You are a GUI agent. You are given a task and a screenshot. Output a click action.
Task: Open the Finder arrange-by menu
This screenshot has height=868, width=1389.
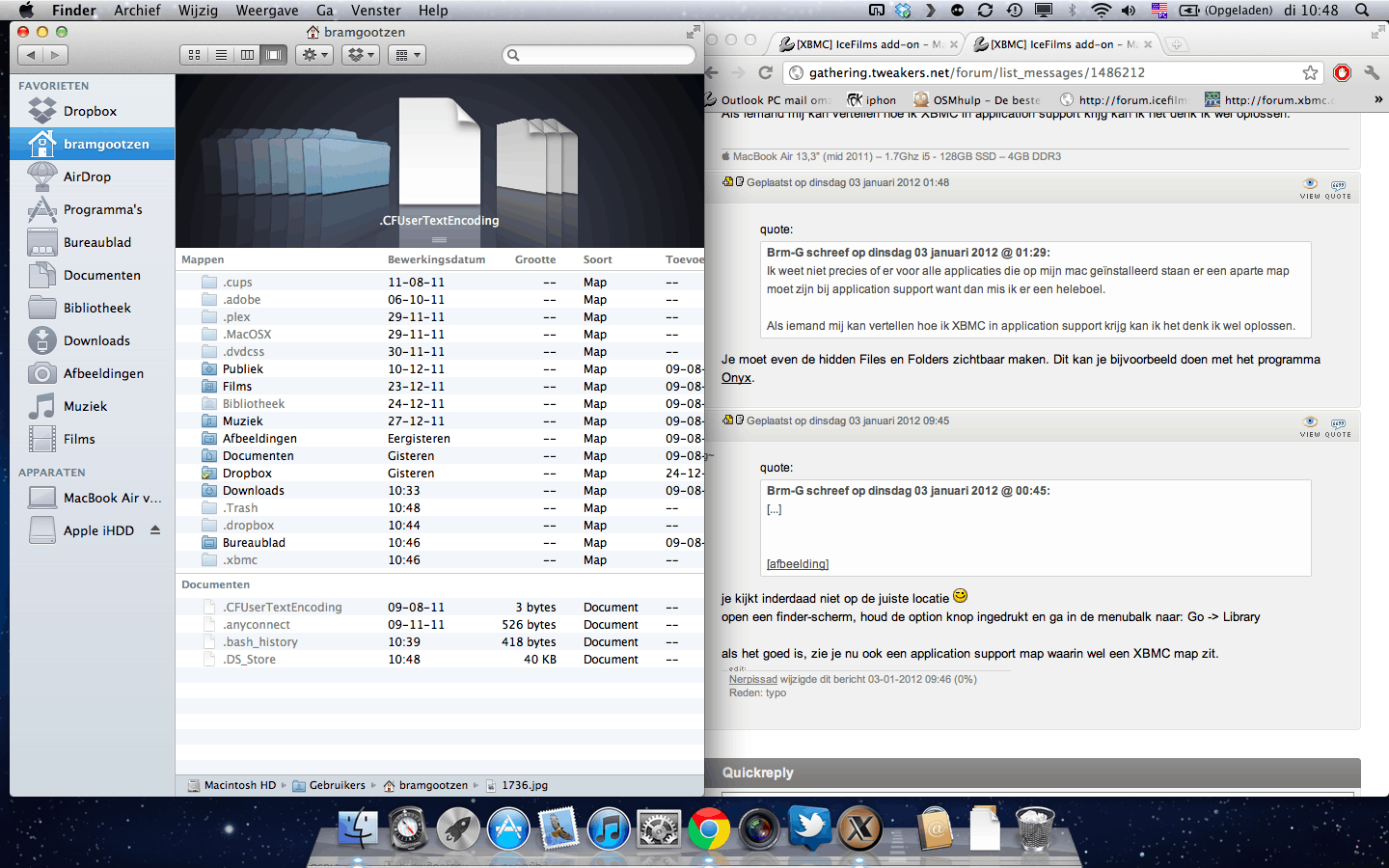(407, 55)
